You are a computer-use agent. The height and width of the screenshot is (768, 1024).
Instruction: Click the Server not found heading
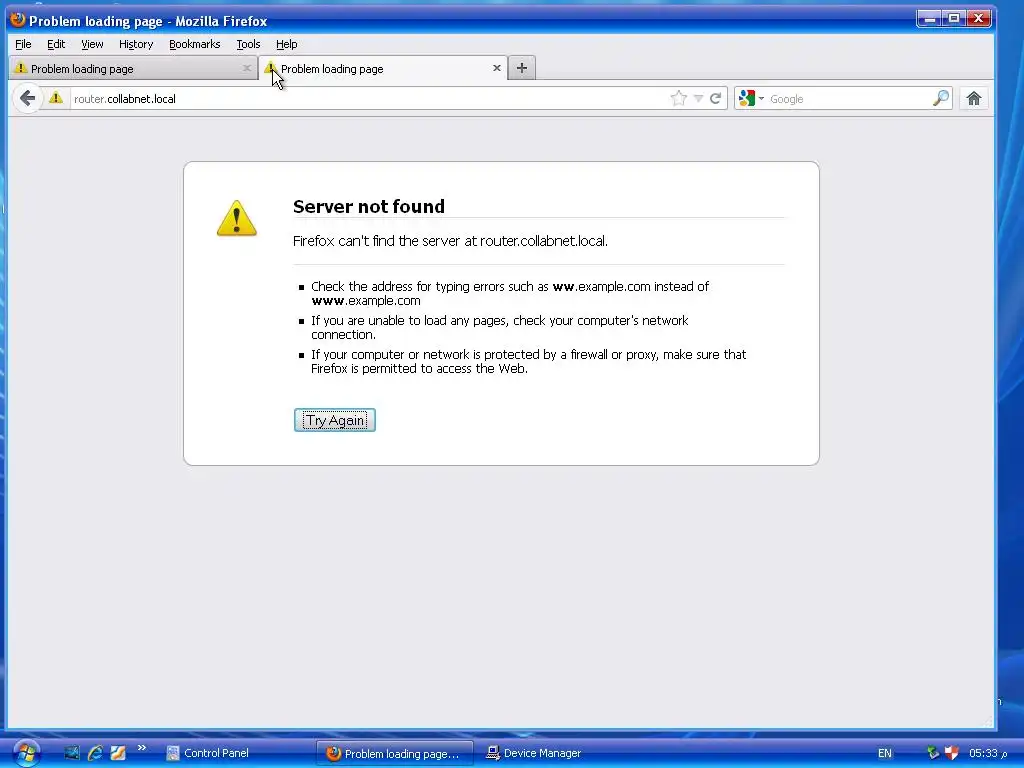coord(369,206)
